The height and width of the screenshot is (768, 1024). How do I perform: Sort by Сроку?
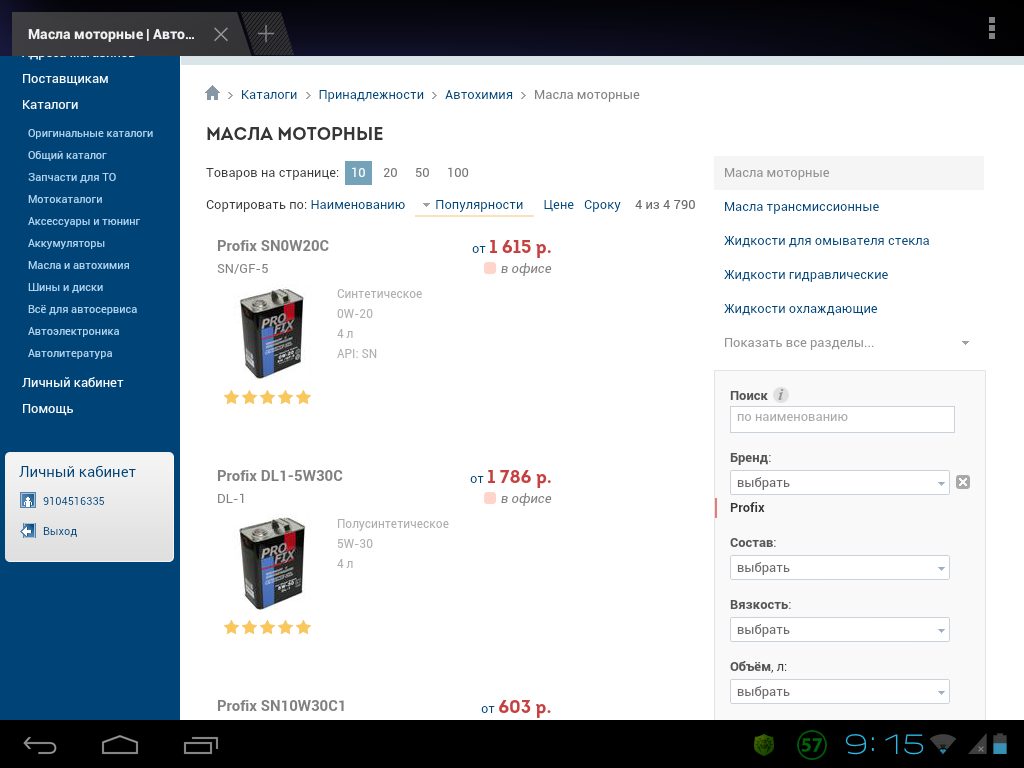coord(602,204)
